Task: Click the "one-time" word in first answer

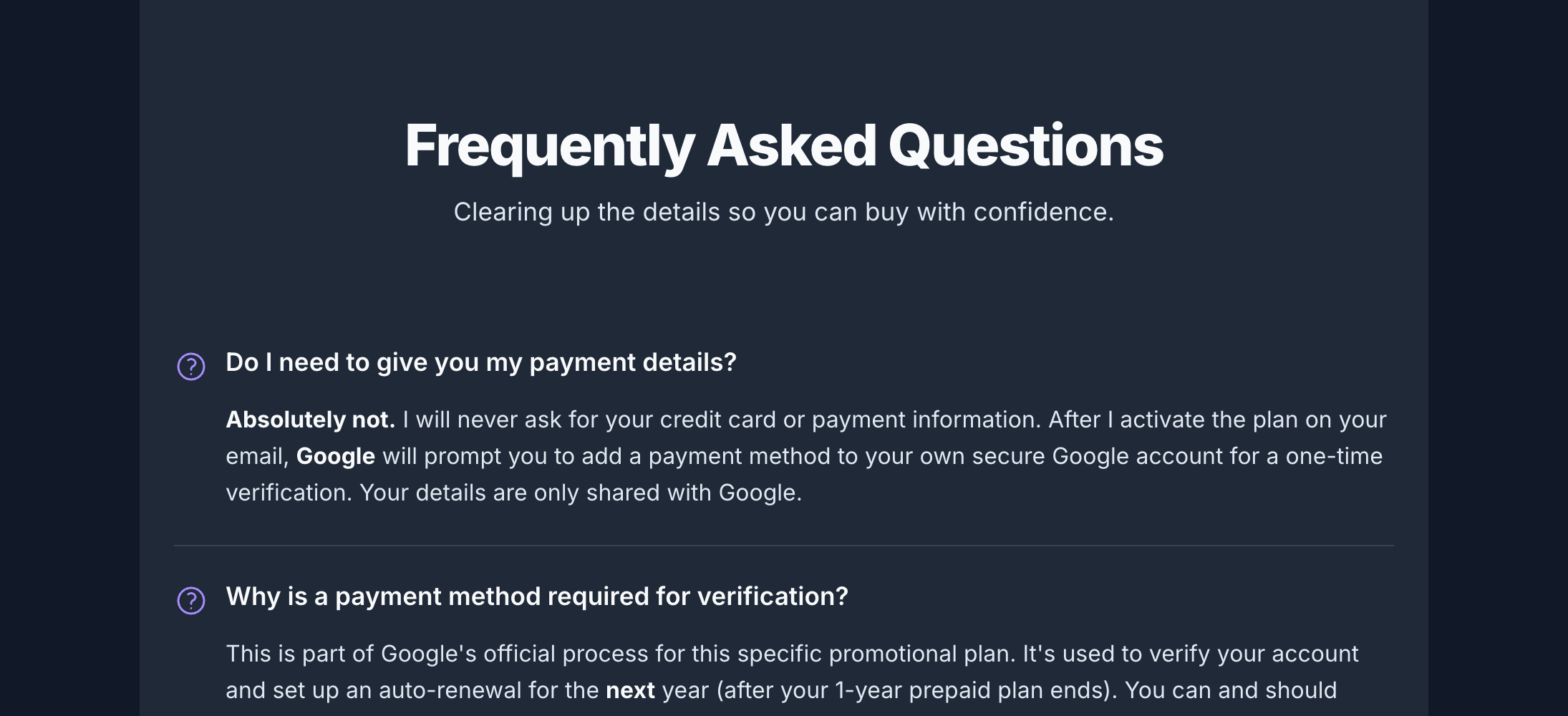Action: (x=1334, y=456)
